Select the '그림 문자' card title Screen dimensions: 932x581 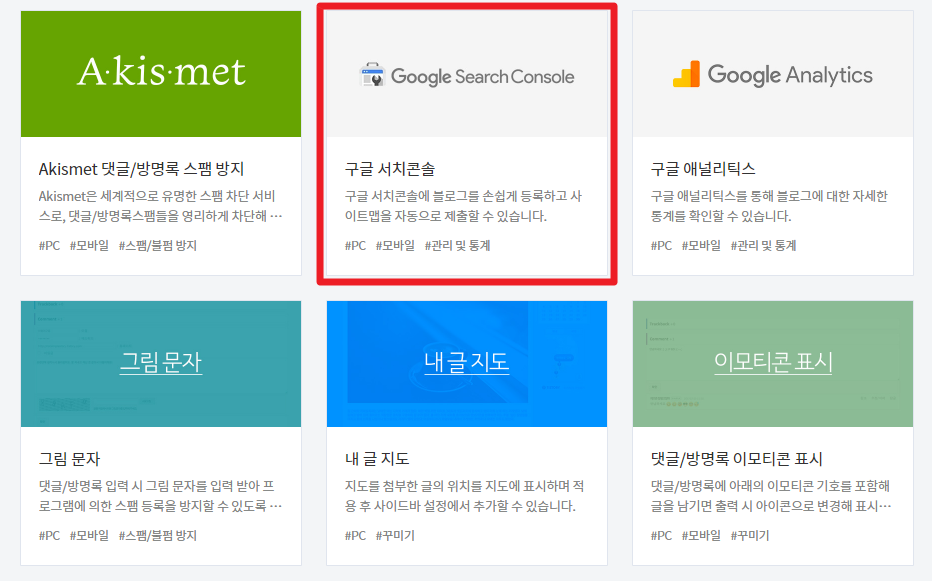tap(70, 459)
